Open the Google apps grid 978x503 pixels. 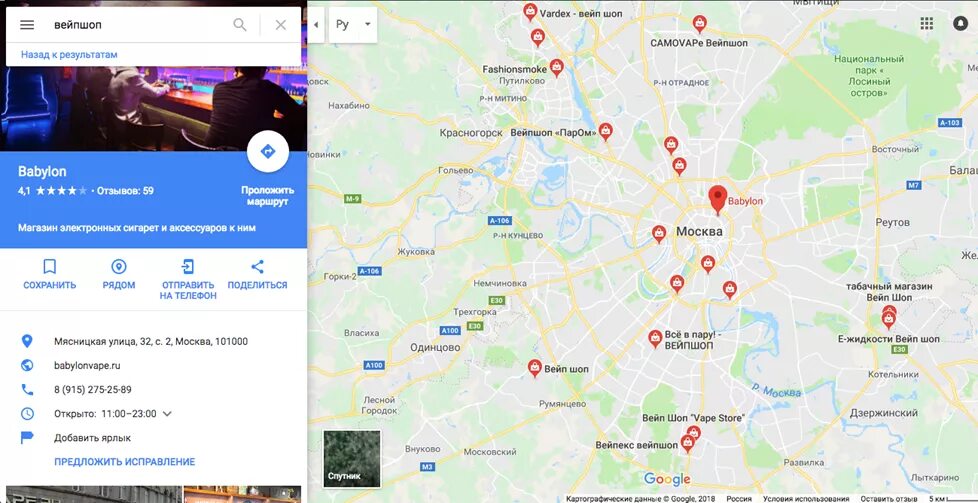(x=927, y=24)
